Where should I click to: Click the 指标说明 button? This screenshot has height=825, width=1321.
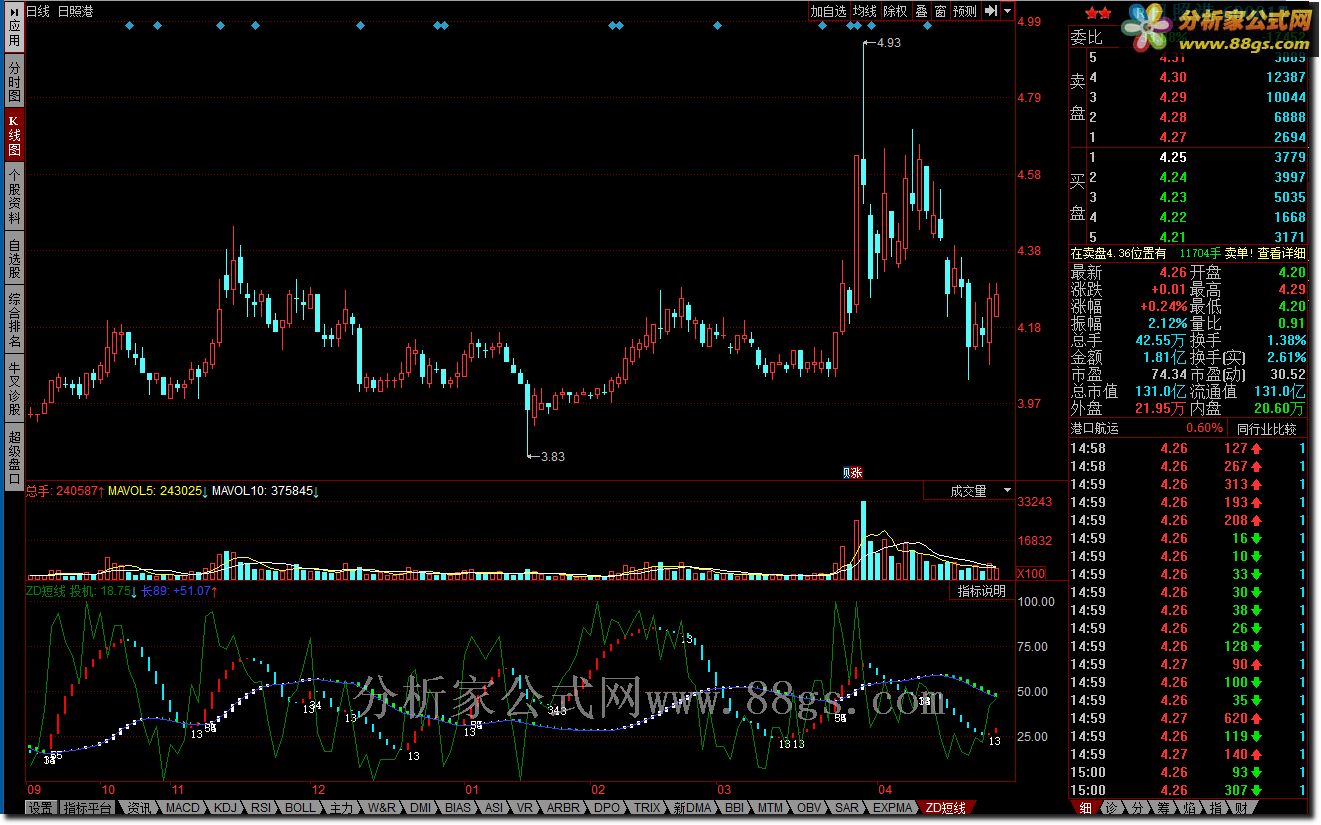[982, 591]
